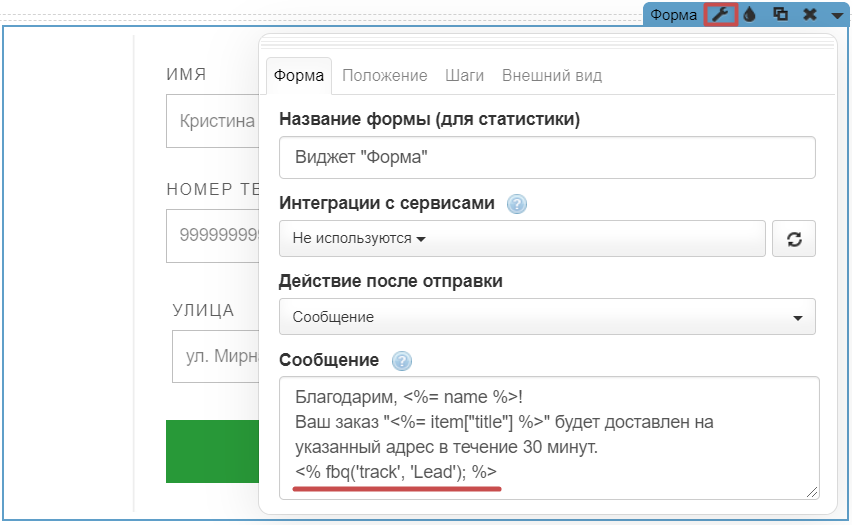Show help tooltip next to Сообщение label

pos(402,361)
